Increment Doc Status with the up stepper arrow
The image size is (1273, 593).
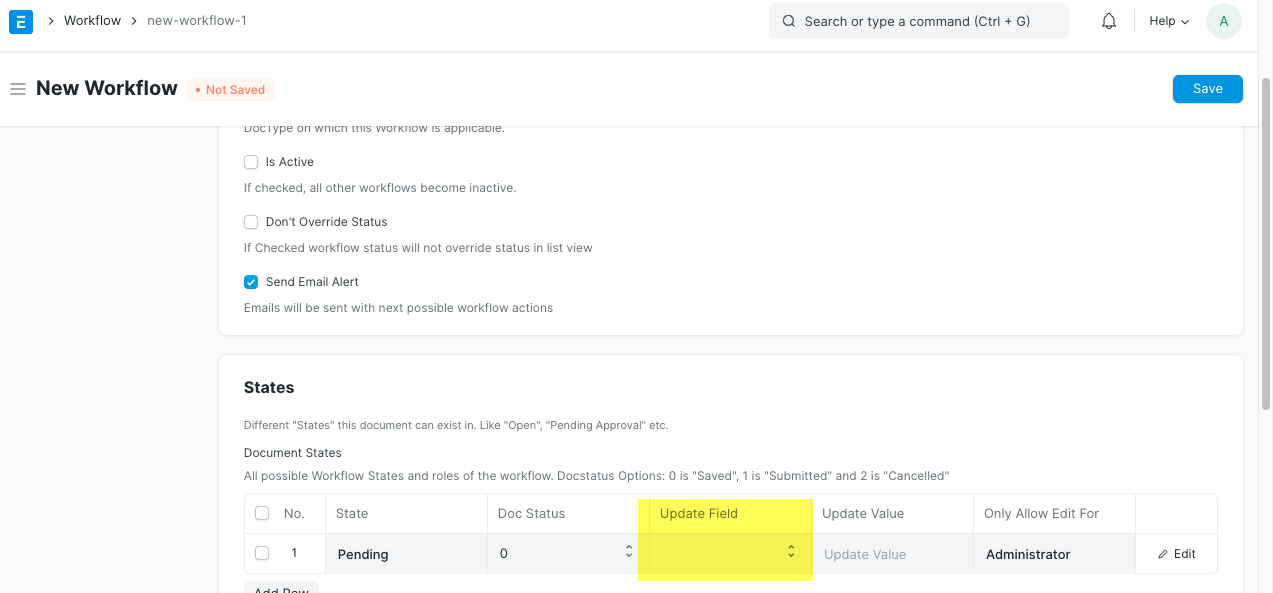pos(628,549)
